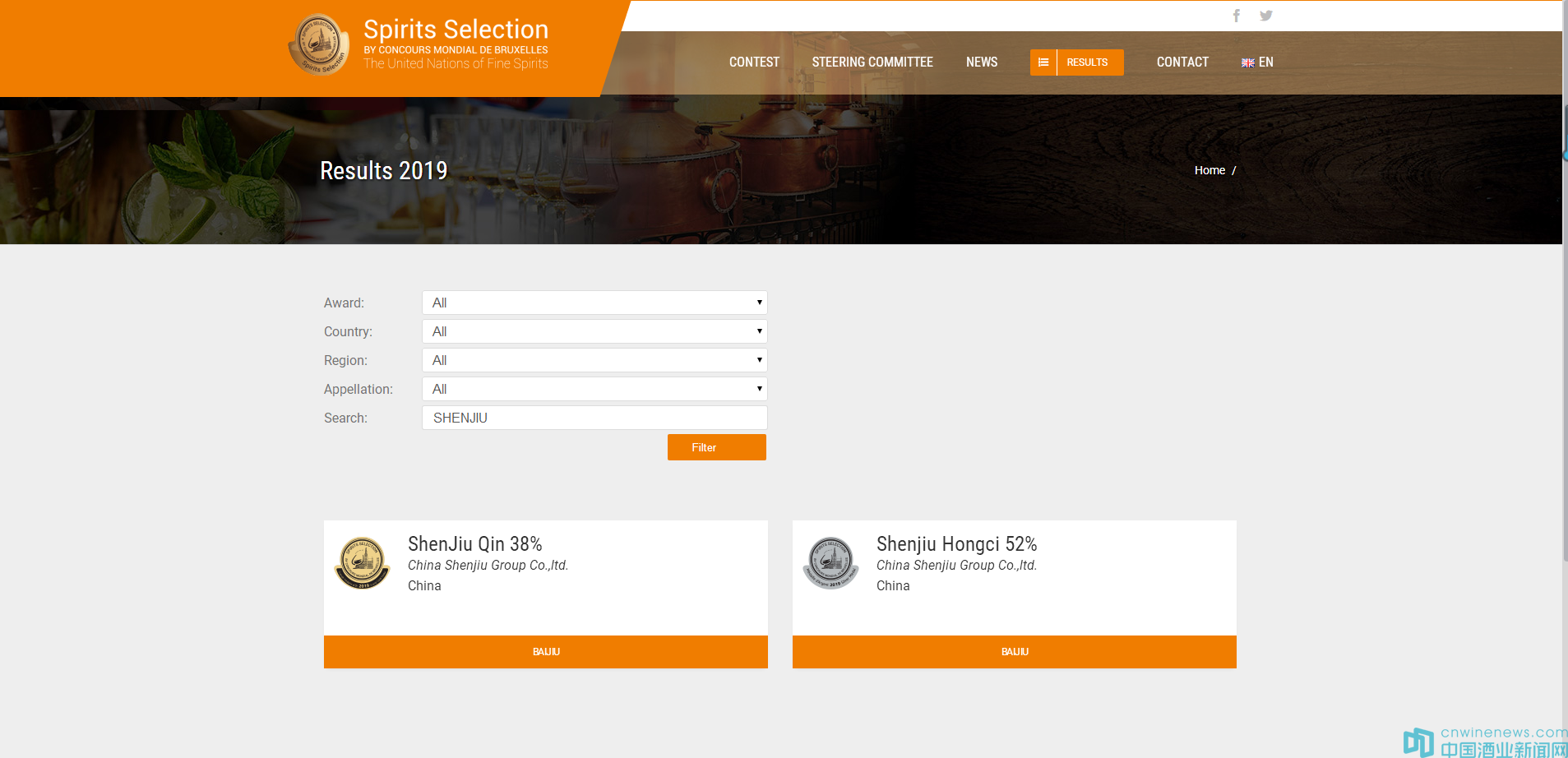Click the Spirits Selection medal logo

click(x=318, y=44)
